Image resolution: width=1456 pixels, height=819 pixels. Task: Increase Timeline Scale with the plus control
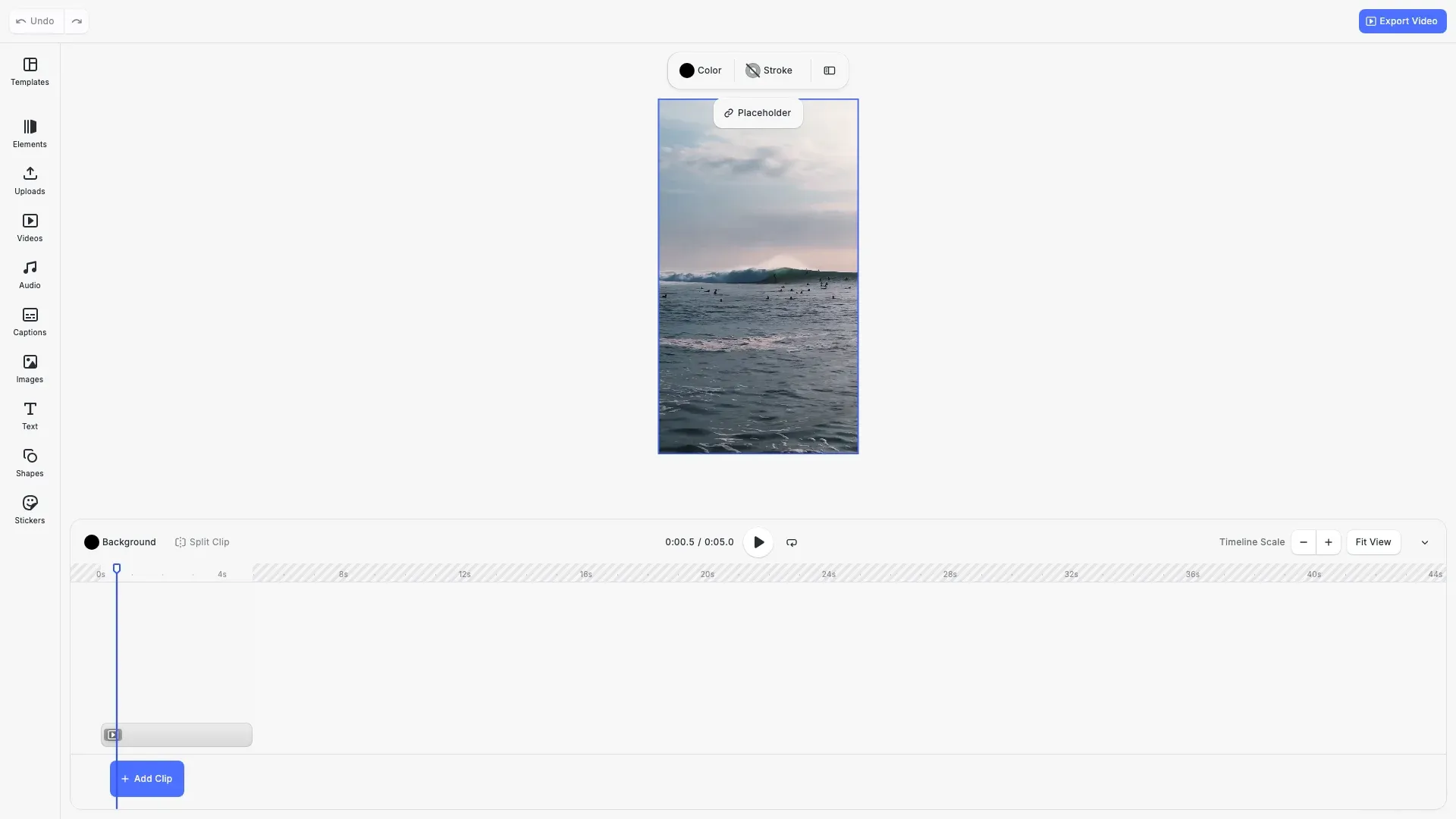tap(1329, 541)
